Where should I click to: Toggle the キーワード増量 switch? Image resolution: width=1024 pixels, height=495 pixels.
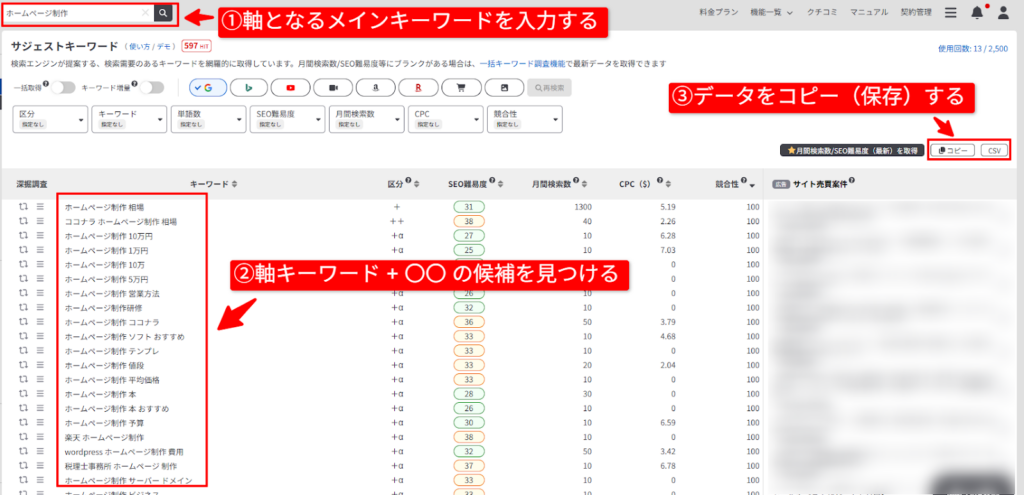coord(150,88)
